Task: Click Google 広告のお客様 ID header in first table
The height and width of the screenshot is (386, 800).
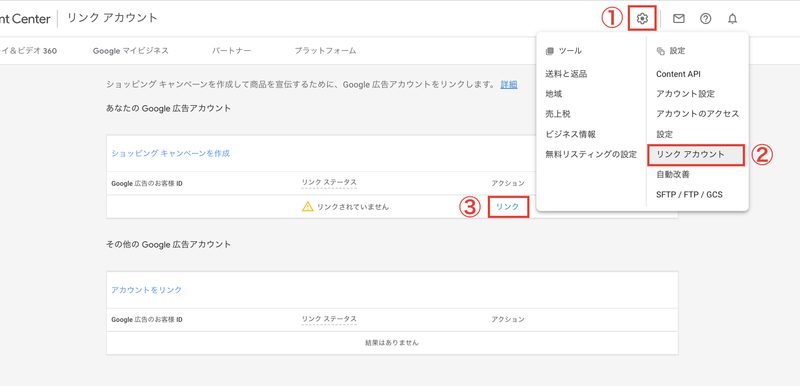Action: 147,183
